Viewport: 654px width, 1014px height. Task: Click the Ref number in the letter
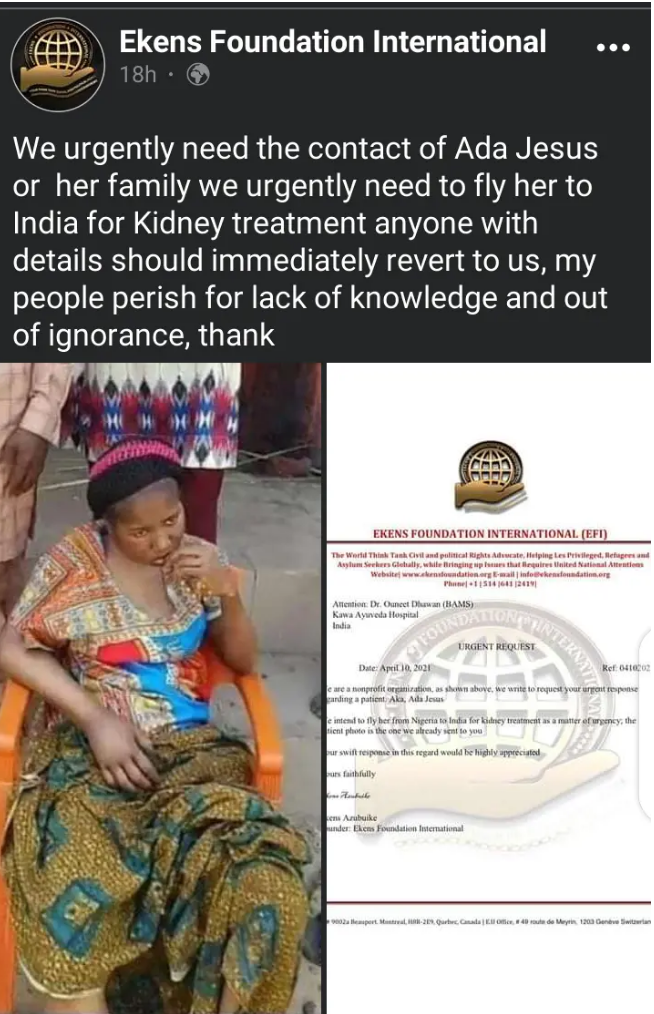pyautogui.click(x=626, y=667)
